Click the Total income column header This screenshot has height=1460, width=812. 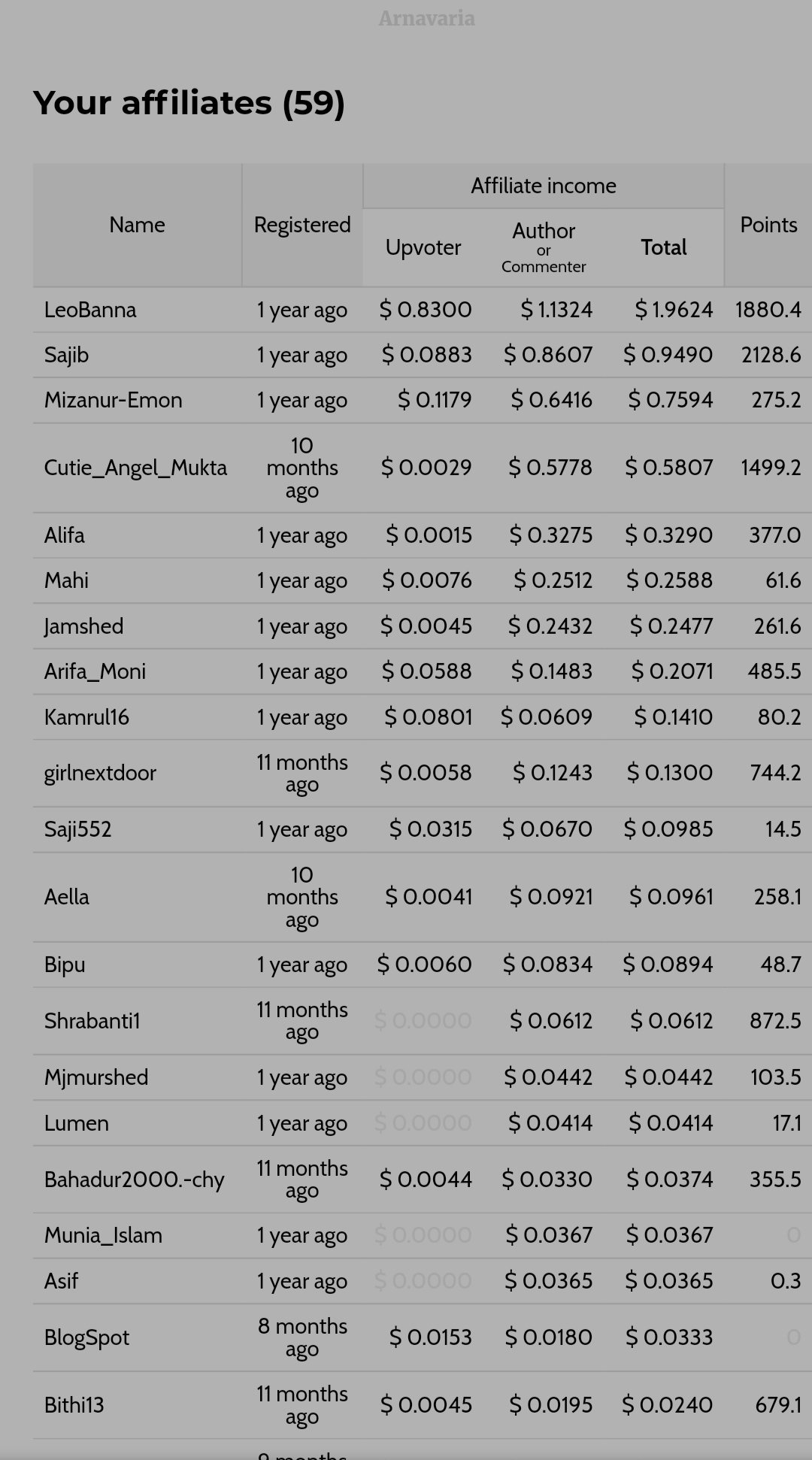(x=664, y=247)
